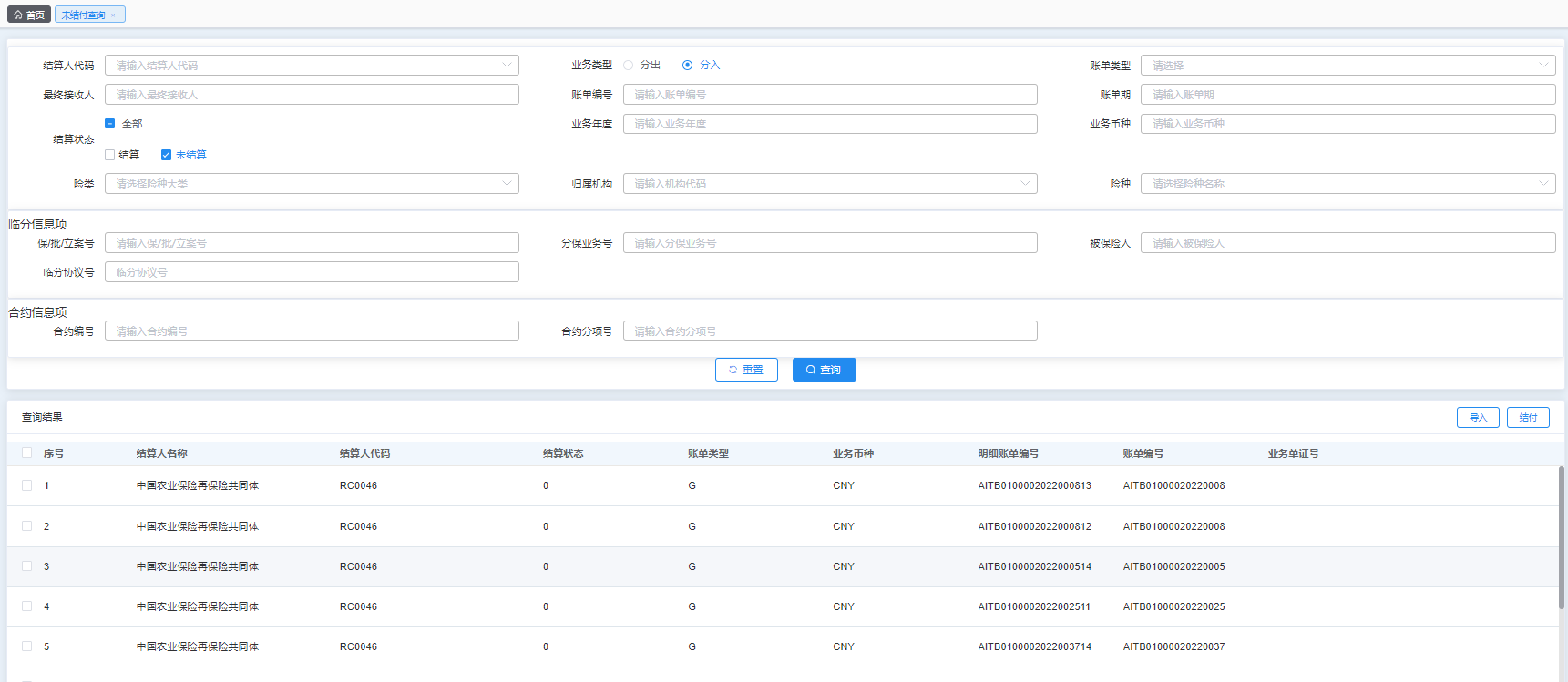
Task: Click the 结算人代码 column header
Action: pos(364,453)
